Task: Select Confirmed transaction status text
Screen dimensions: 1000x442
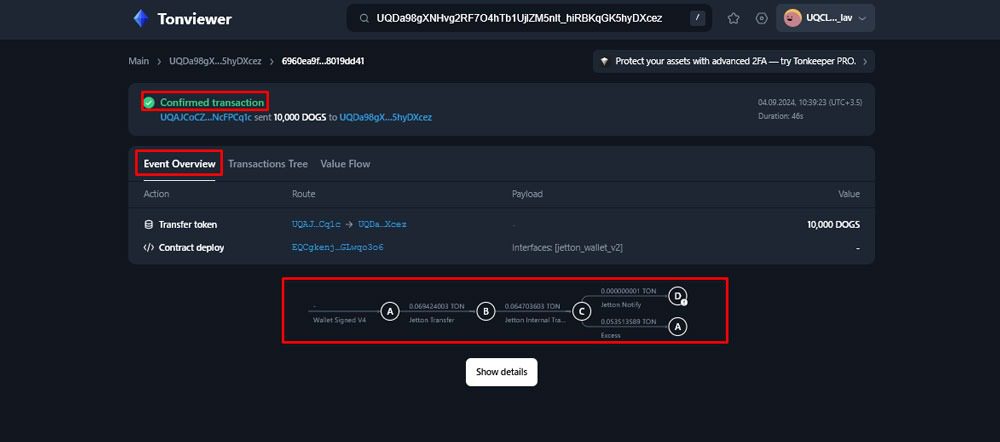Action: [x=212, y=102]
